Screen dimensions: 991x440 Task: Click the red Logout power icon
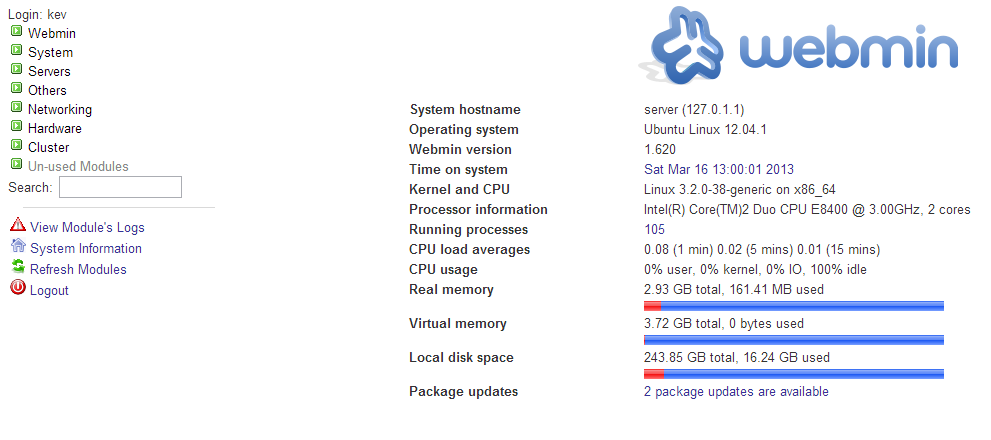(17, 289)
